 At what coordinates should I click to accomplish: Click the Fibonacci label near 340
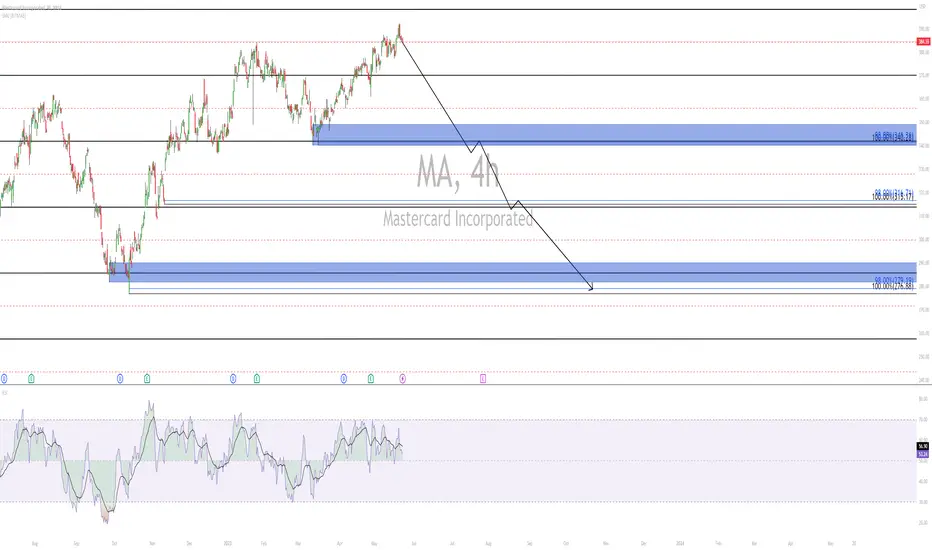point(893,137)
